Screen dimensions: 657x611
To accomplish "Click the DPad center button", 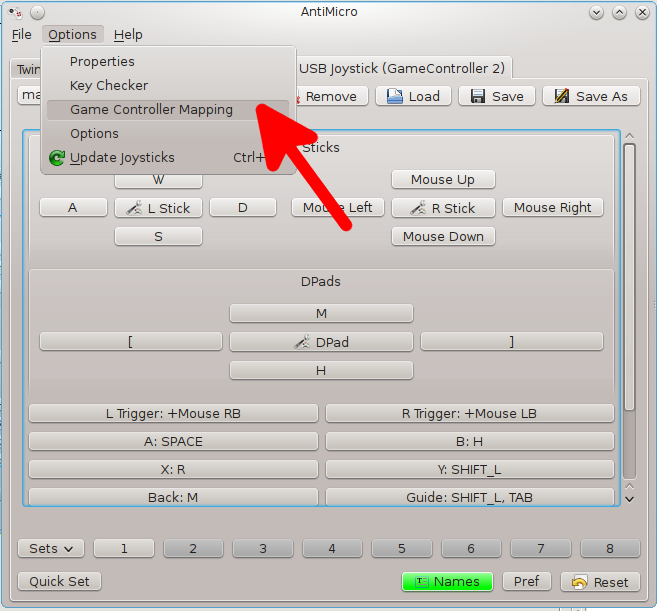I will pos(321,342).
